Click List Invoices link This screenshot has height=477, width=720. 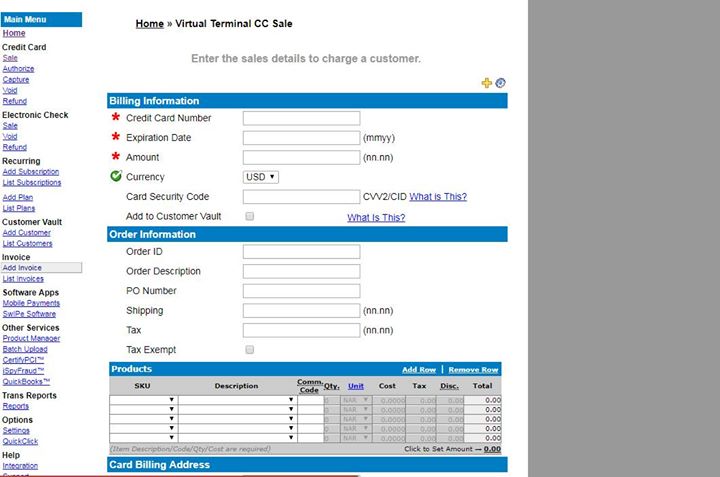coord(23,279)
